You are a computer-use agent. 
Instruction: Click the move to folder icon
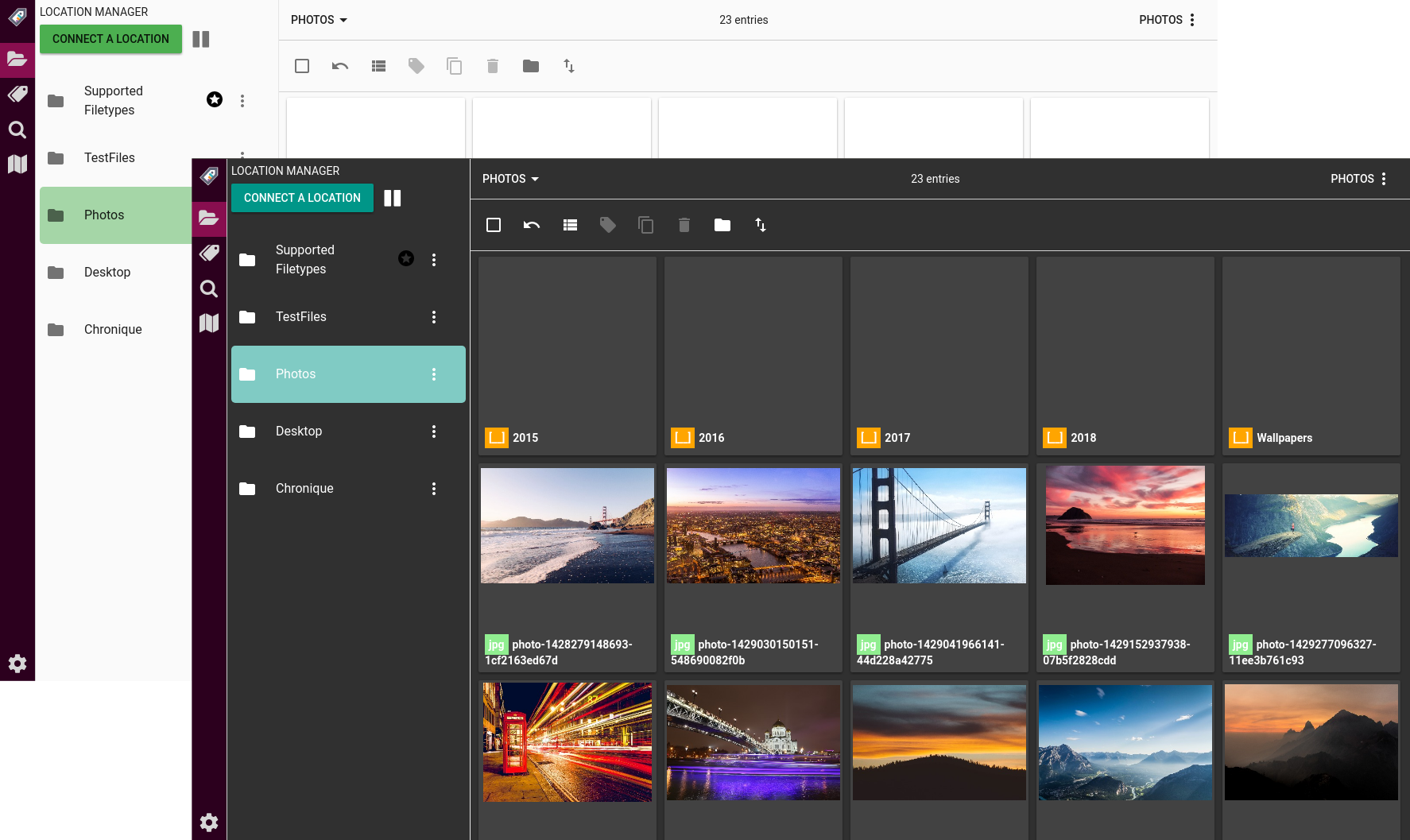click(722, 225)
